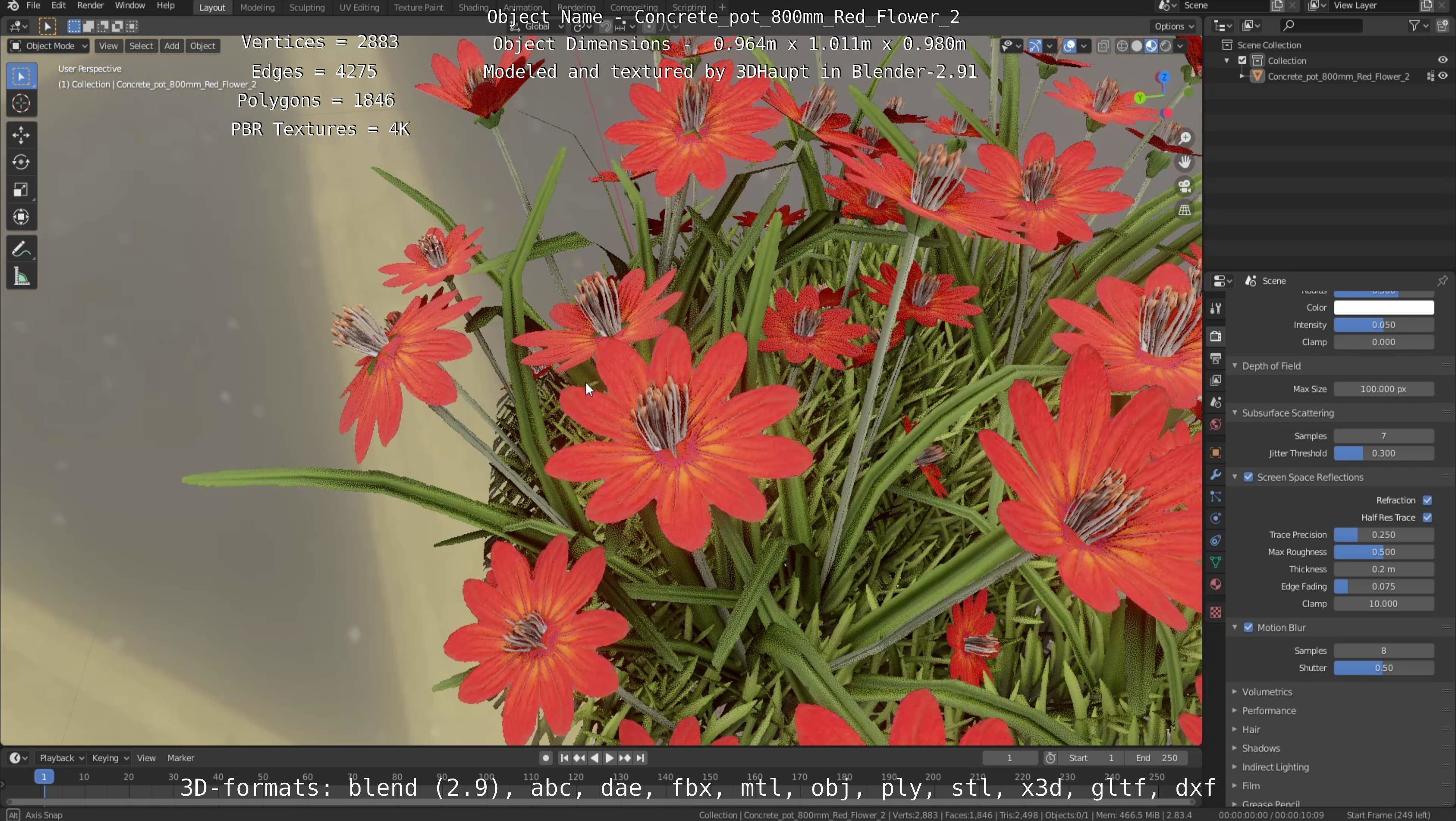Toggle the Half Res Trace checkbox
This screenshot has height=821, width=1456.
click(x=1427, y=518)
